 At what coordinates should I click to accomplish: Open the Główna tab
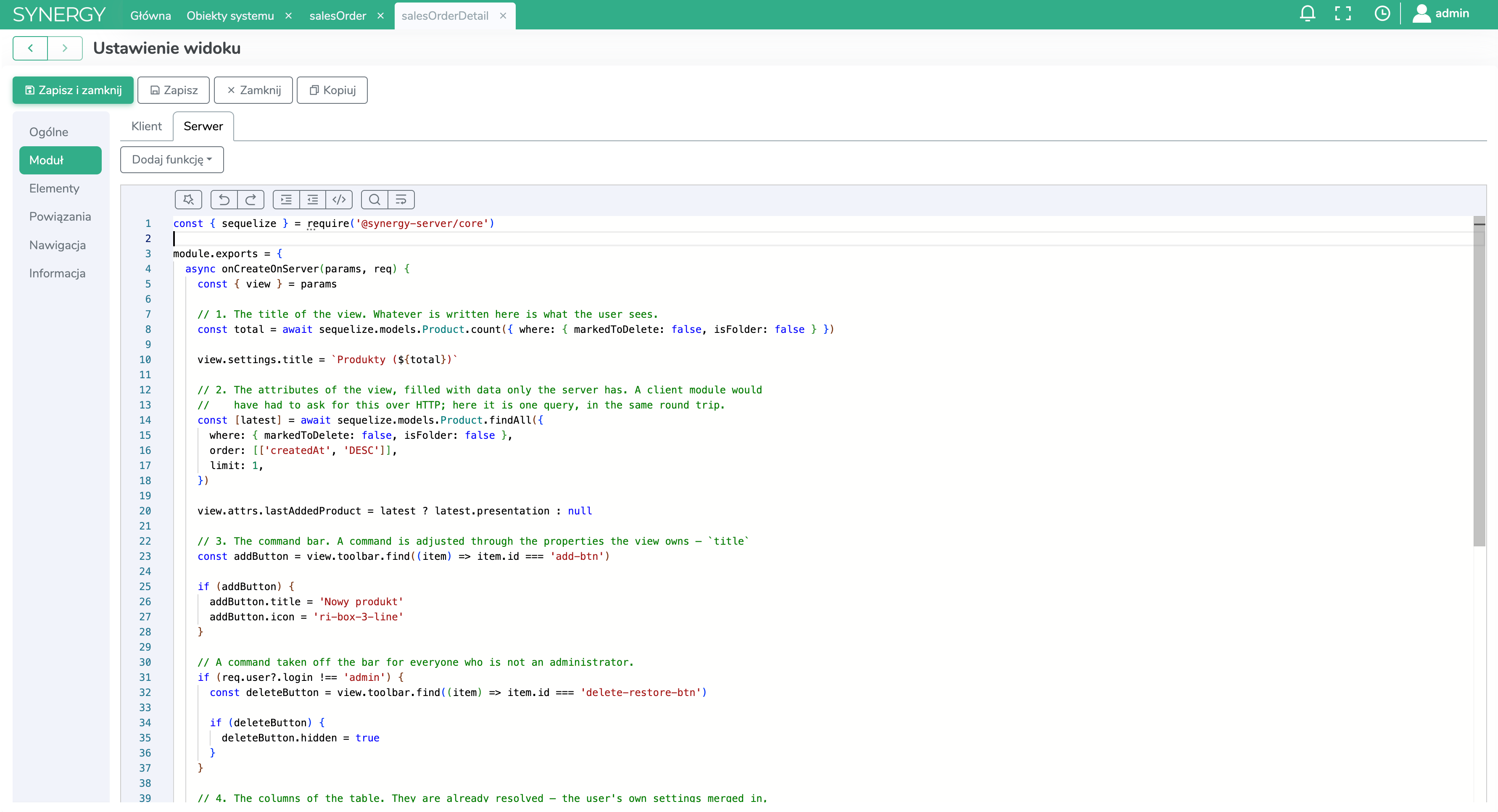click(150, 16)
